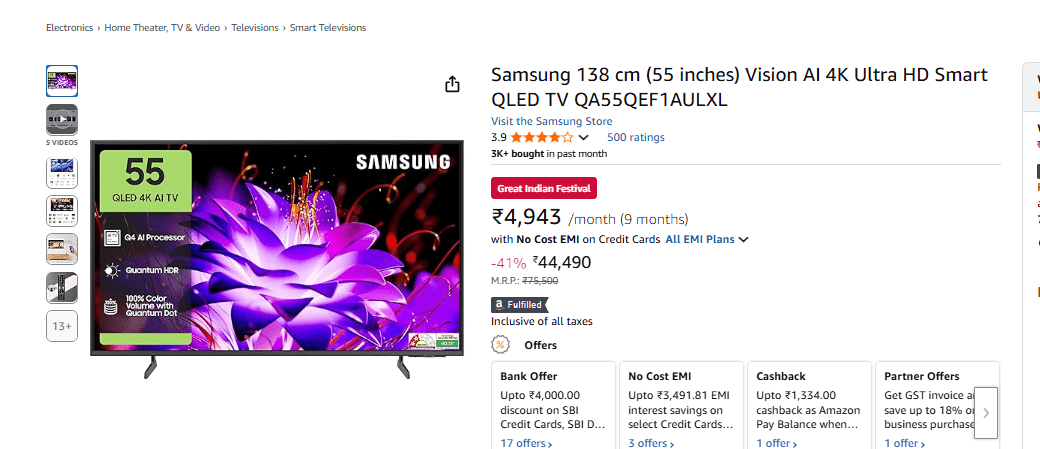Expand the All EMI Plans dropdown
1040x449 pixels.
point(707,239)
